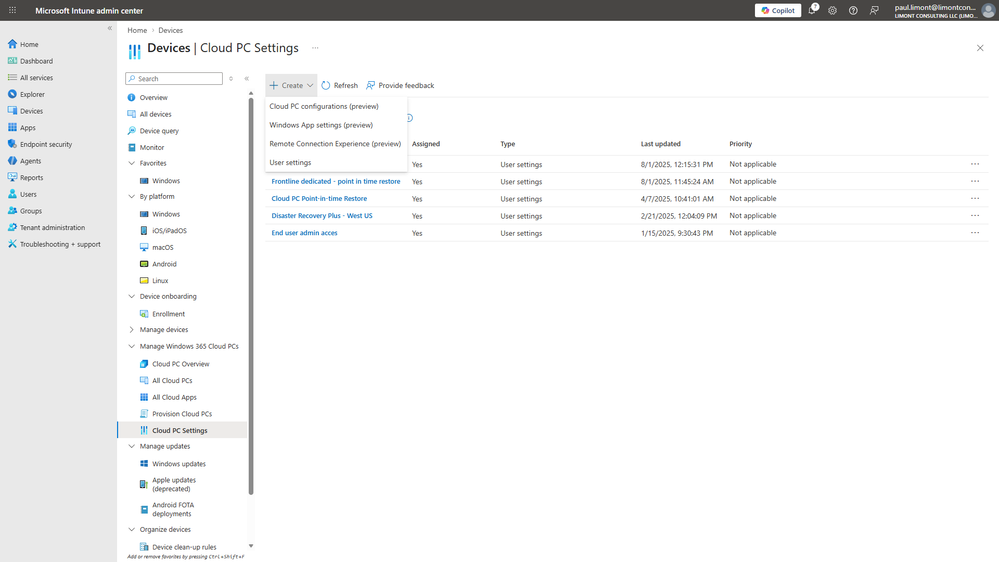Collapse the Manage updates section
Image resolution: width=999 pixels, height=562 pixels.
pyautogui.click(x=131, y=446)
